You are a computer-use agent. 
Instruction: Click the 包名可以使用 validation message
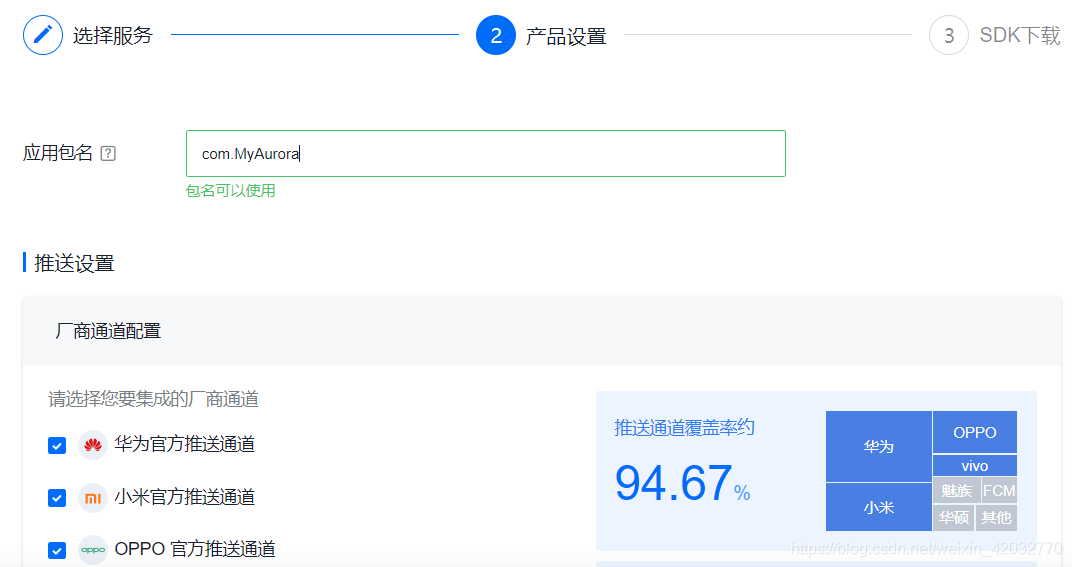(230, 191)
